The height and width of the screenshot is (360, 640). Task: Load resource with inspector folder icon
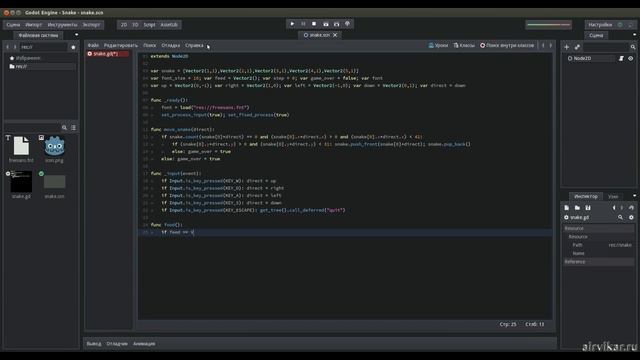[x=577, y=208]
